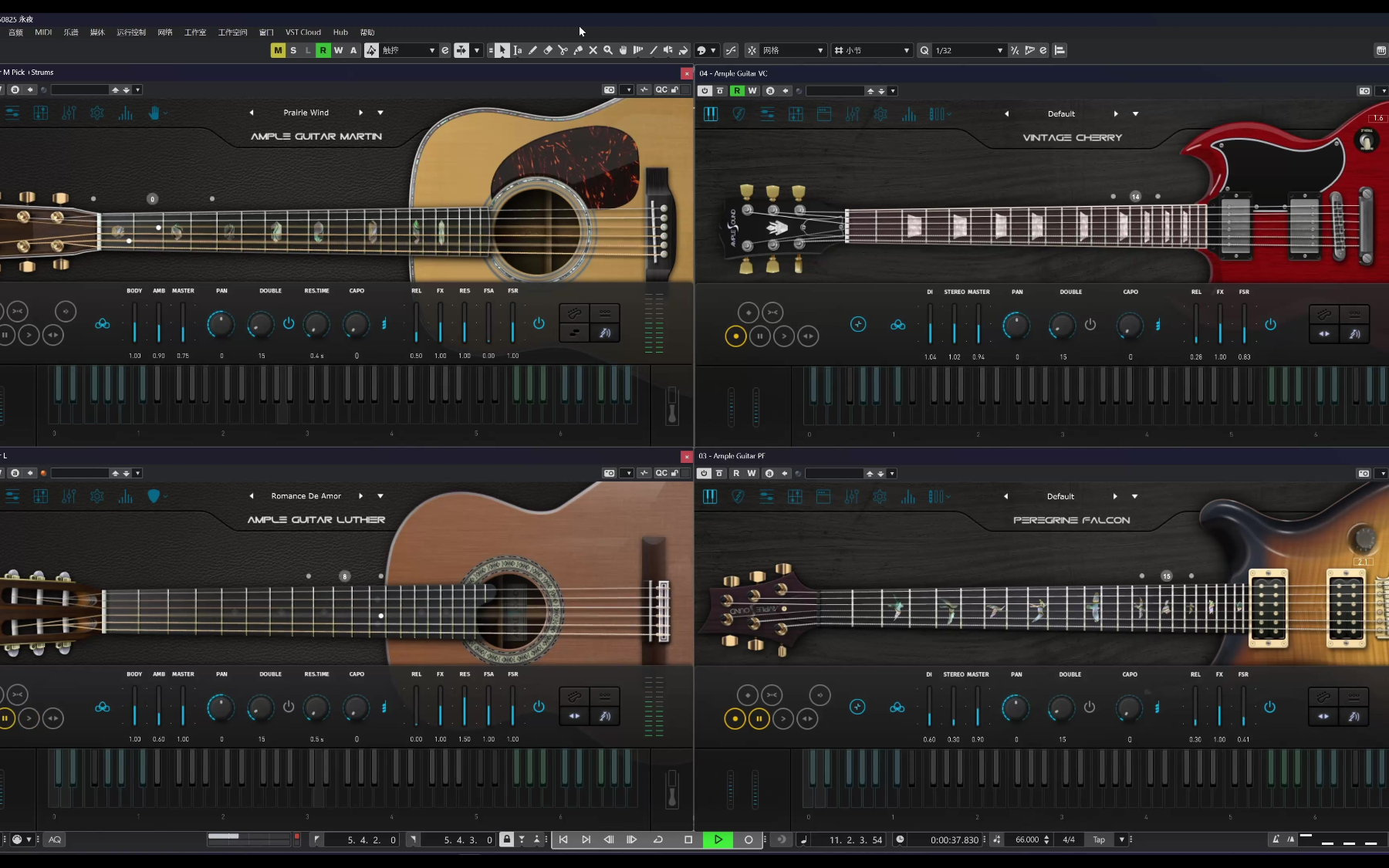Click the Quantize Q icon

pyautogui.click(x=924, y=50)
